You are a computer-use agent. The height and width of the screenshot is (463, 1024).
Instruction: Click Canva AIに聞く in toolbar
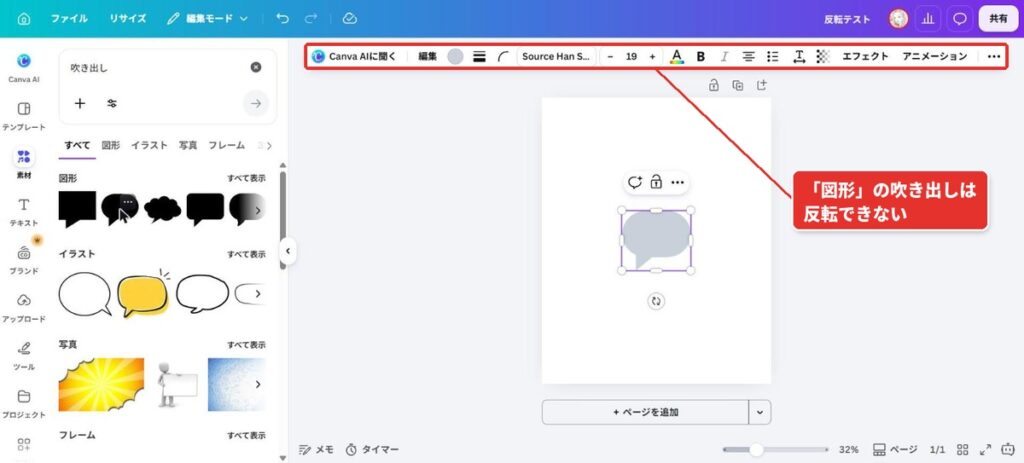pos(354,56)
